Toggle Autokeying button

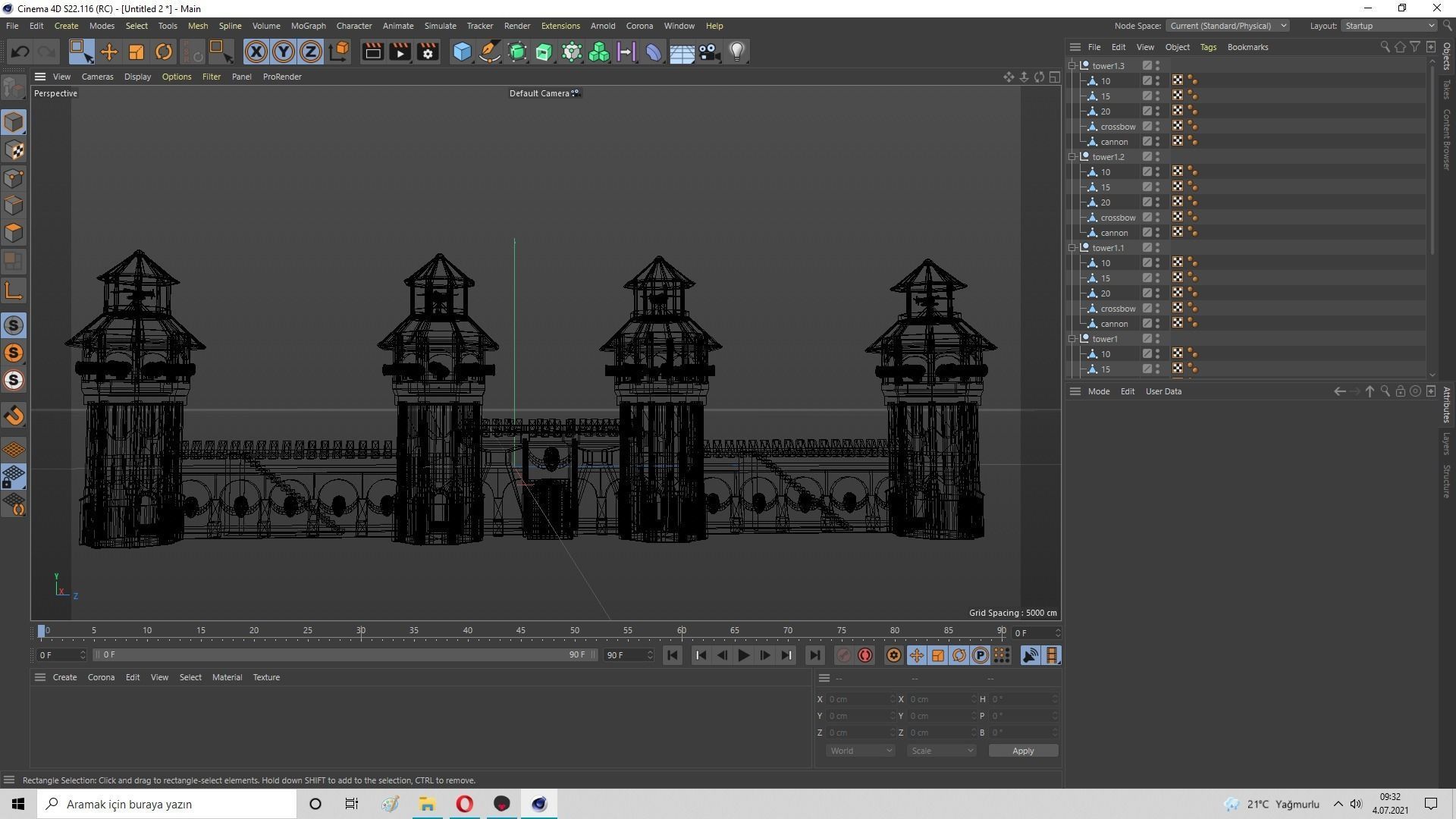(x=865, y=655)
